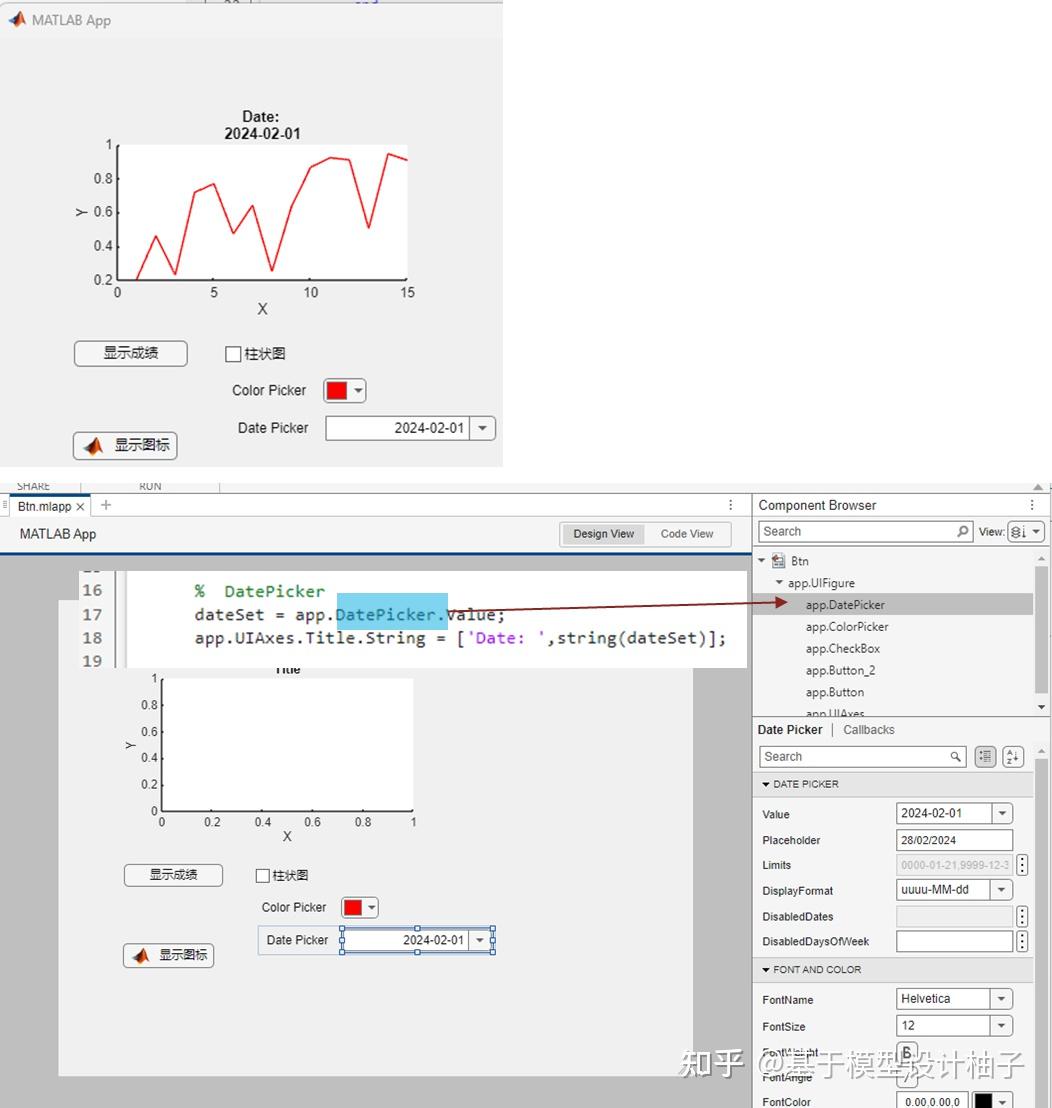This screenshot has height=1108, width=1052.
Task: Enable the 柱状图 checkbox on the design canvas
Action: pos(262,875)
